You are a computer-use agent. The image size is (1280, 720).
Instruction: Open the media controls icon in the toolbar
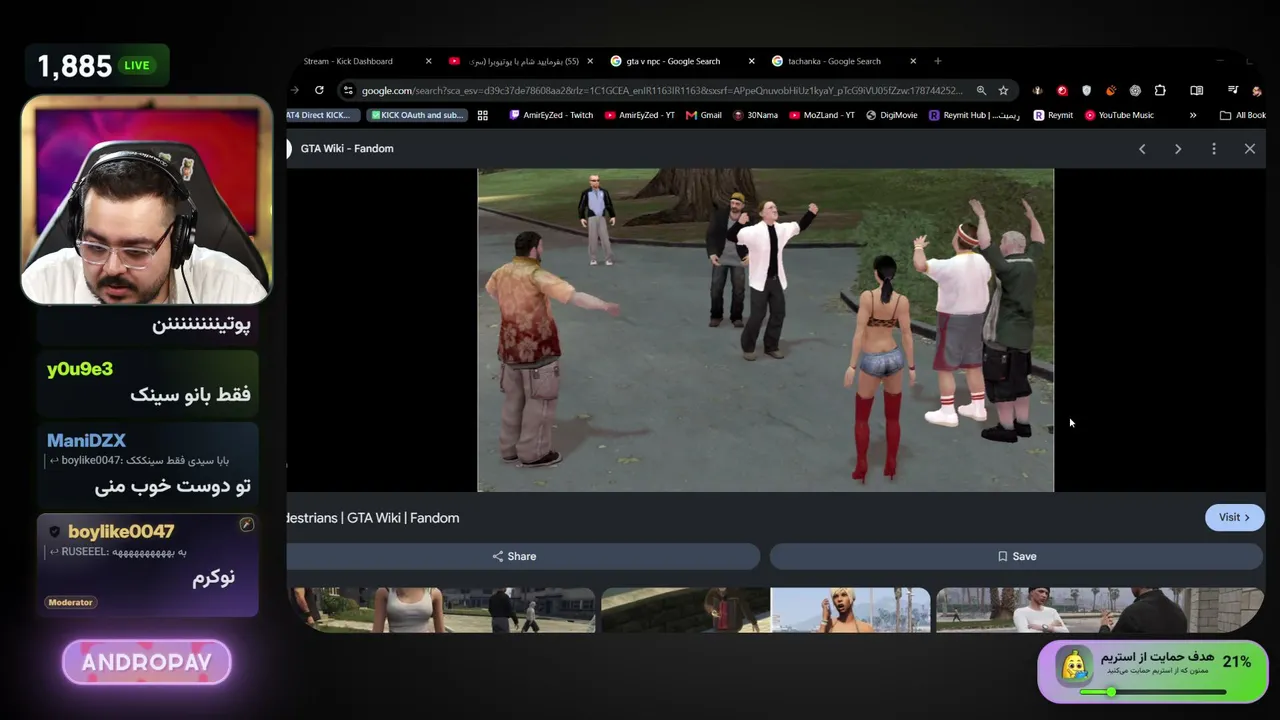(x=1233, y=90)
